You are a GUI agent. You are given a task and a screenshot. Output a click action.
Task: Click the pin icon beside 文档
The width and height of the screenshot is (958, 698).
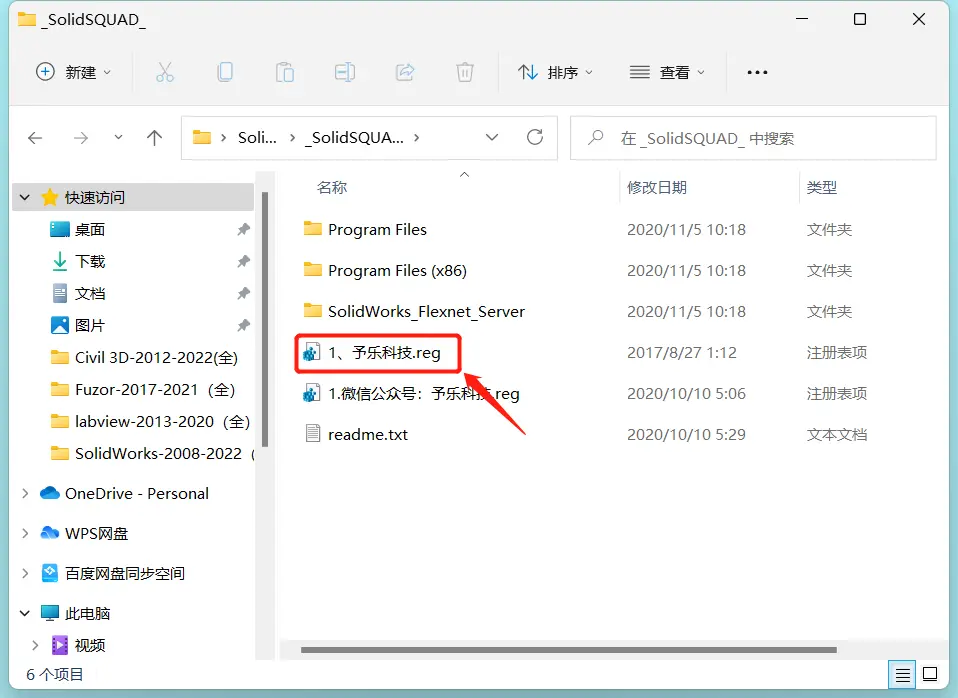click(x=243, y=293)
